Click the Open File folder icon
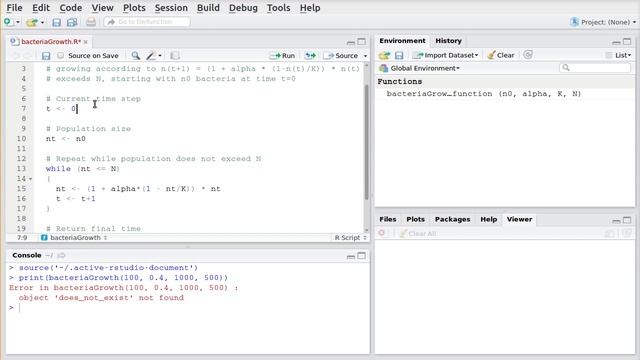This screenshot has height=360, width=640. pos(31,22)
